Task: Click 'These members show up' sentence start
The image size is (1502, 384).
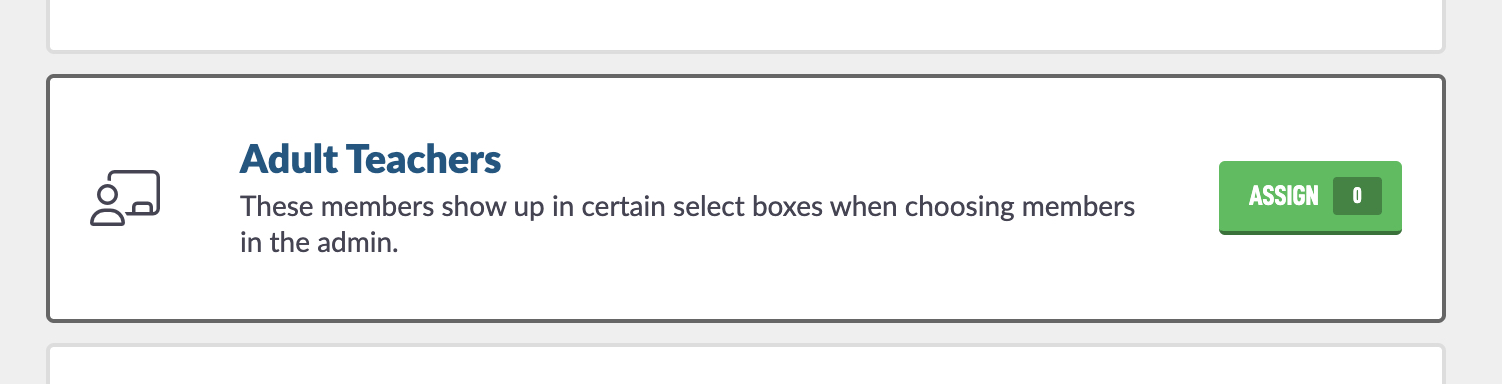Action: pos(383,208)
